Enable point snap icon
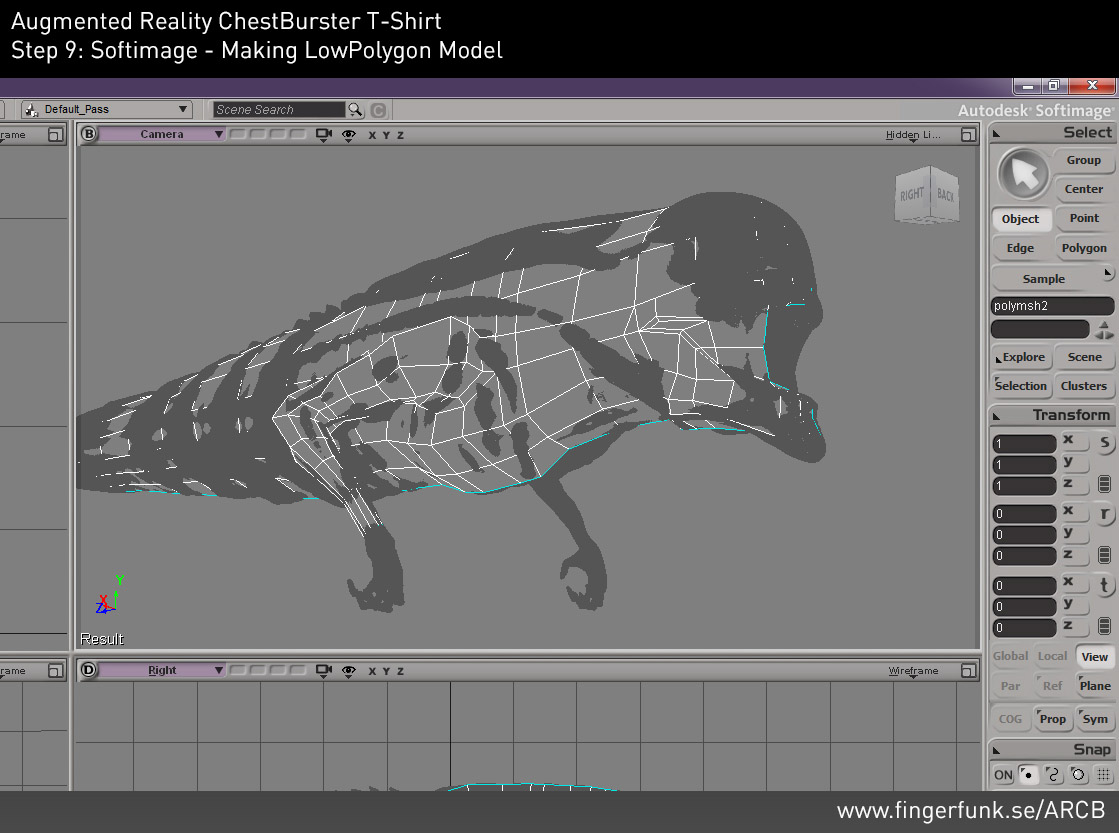The height and width of the screenshot is (833, 1119). coord(1028,774)
